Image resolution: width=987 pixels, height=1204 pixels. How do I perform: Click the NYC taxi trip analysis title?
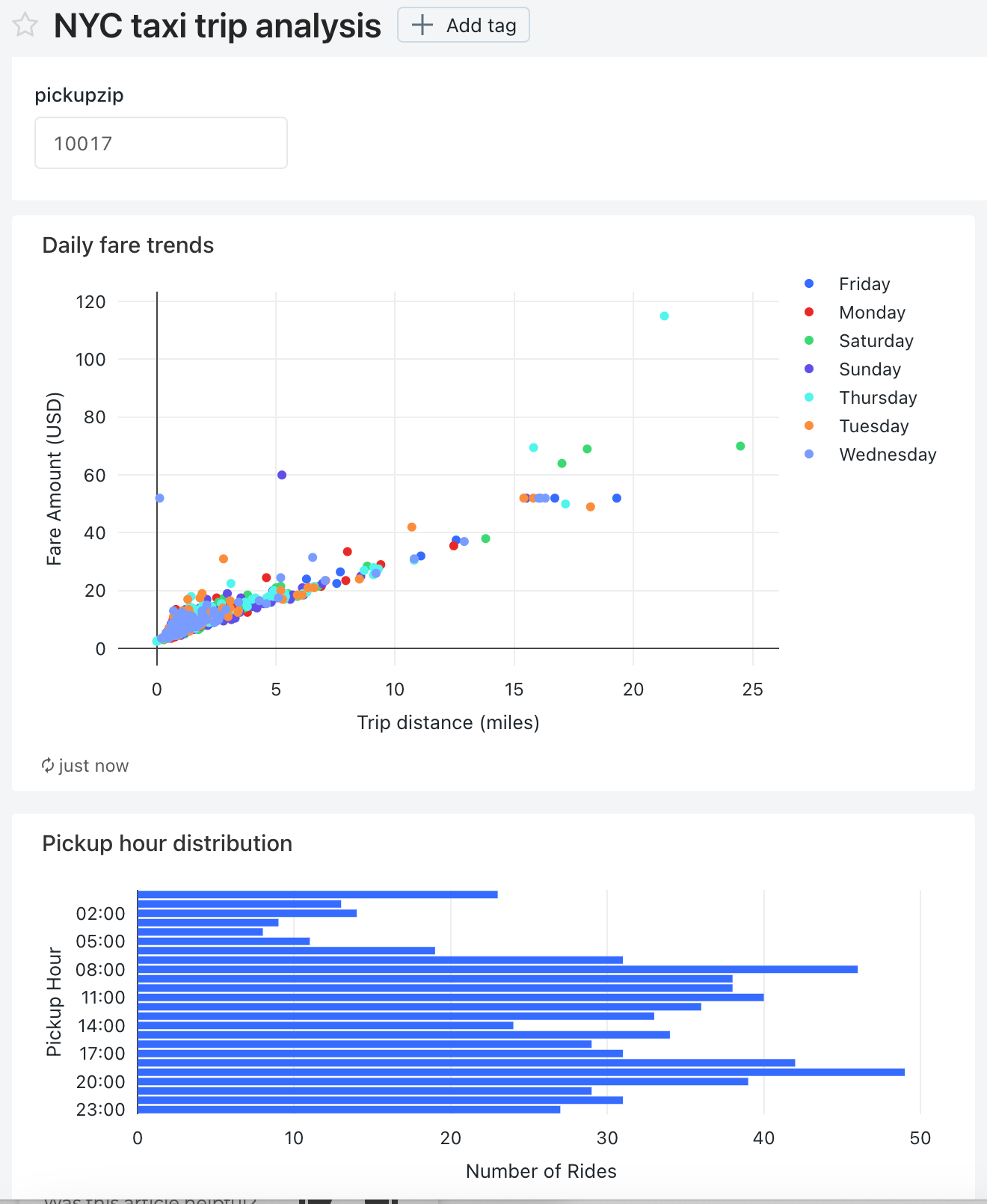click(x=217, y=25)
